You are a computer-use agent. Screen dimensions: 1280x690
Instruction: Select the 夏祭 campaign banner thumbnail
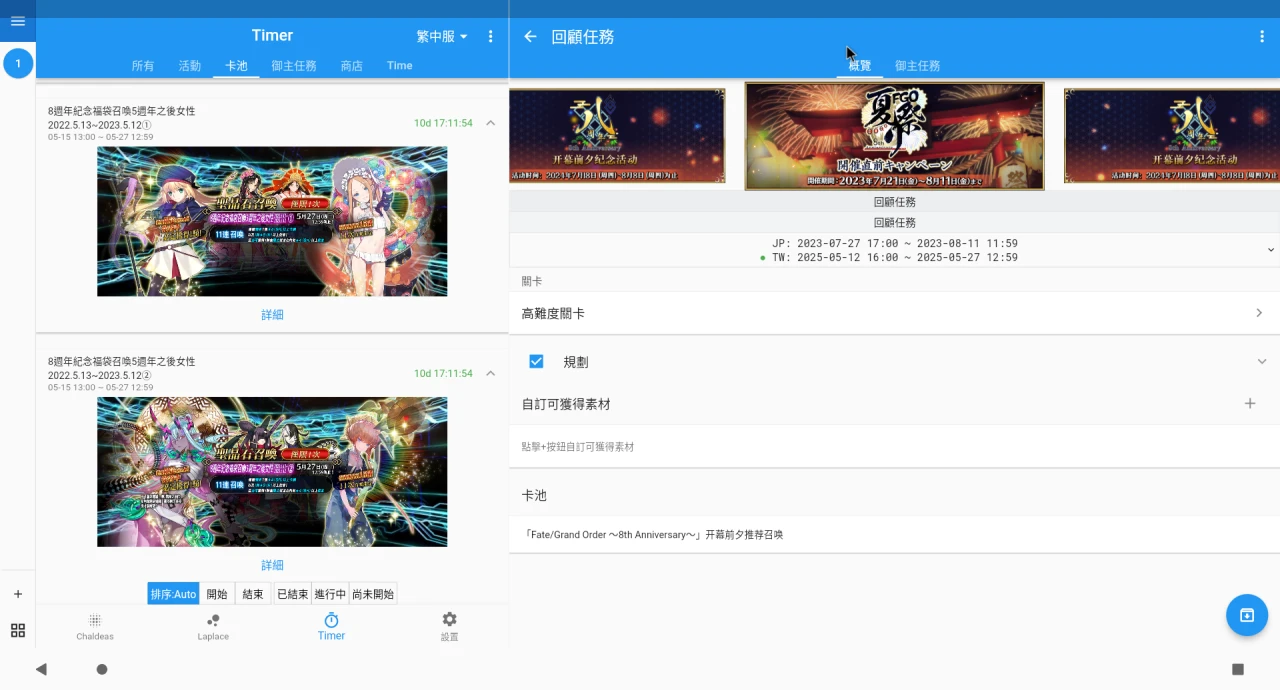point(894,136)
